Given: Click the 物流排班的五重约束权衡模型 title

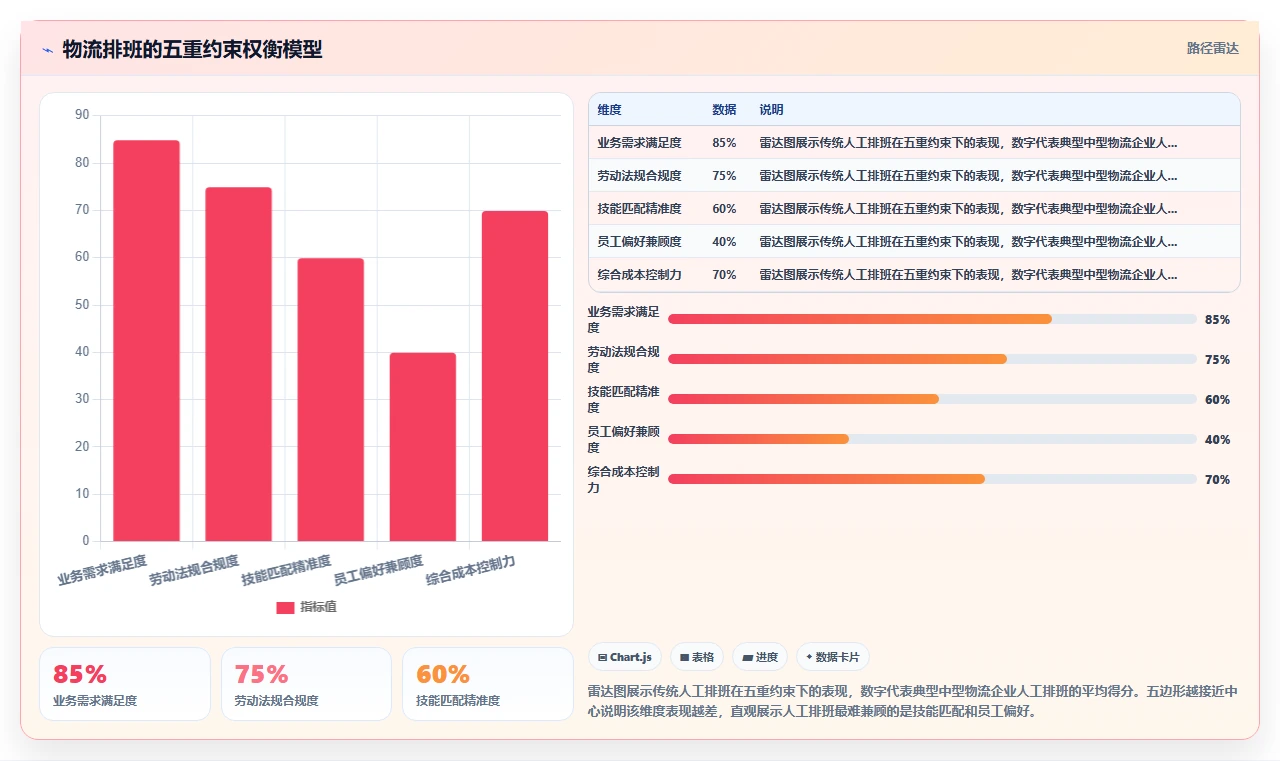Looking at the screenshot, I should tap(193, 49).
